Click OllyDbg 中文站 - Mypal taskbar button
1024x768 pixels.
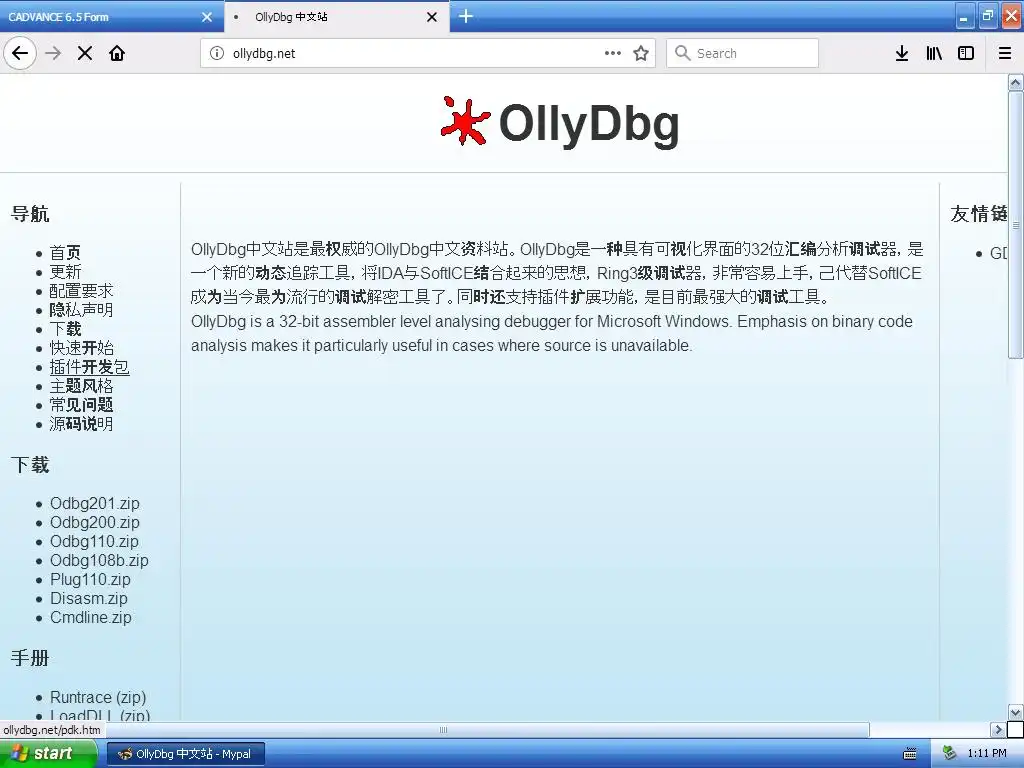185,754
